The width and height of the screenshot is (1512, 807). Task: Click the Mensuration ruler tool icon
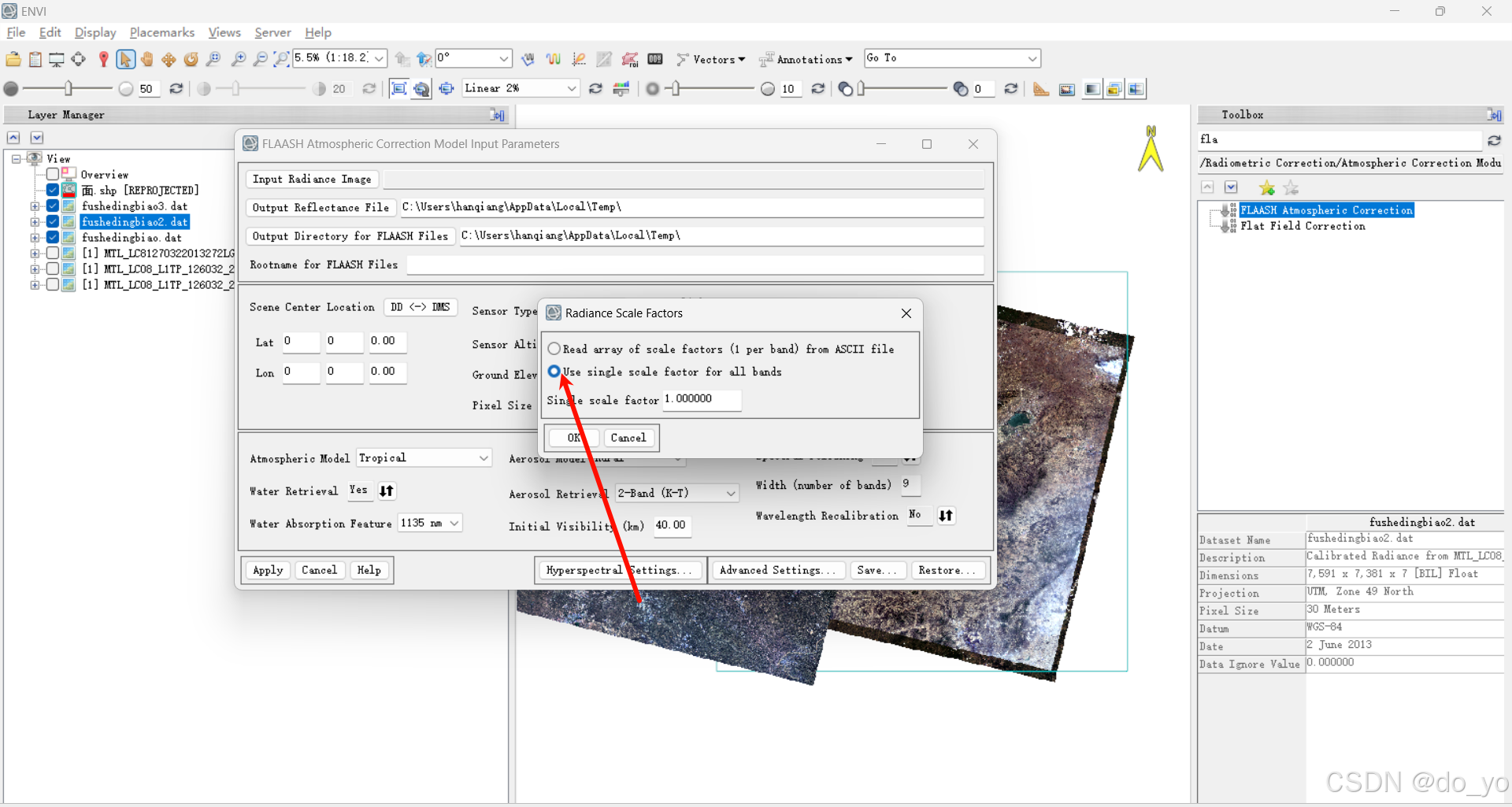(1041, 88)
